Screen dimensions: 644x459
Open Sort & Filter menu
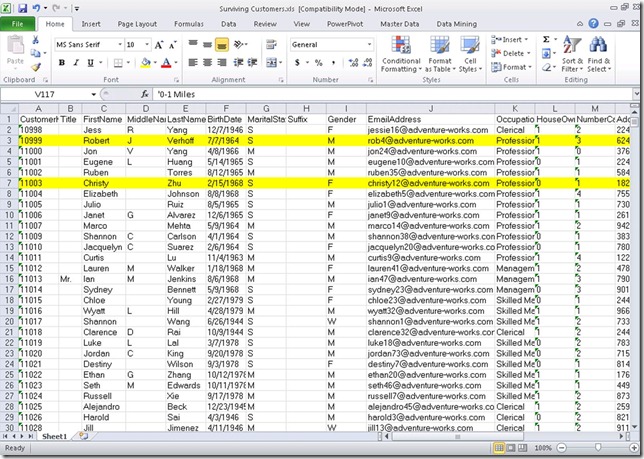click(572, 54)
